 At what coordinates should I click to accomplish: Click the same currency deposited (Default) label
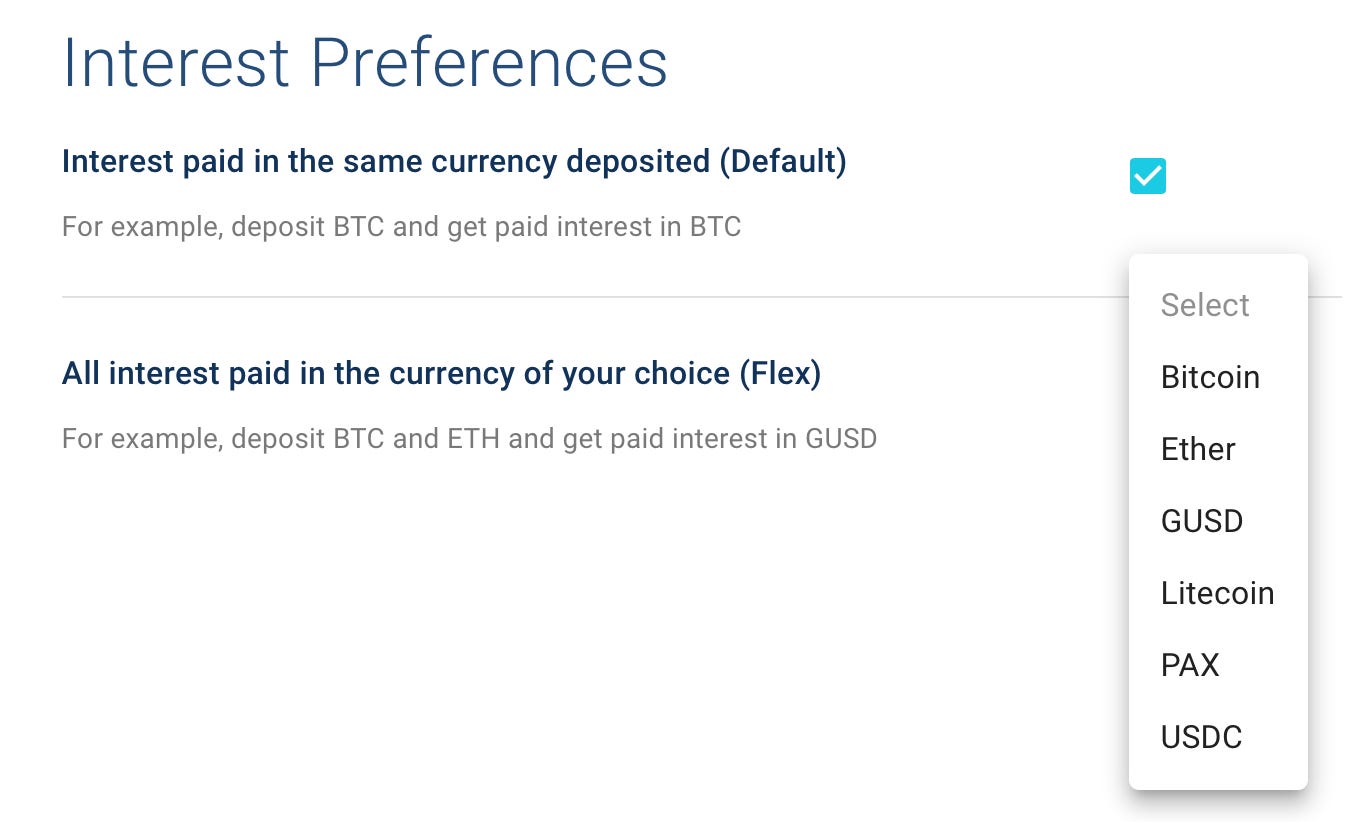(x=453, y=161)
